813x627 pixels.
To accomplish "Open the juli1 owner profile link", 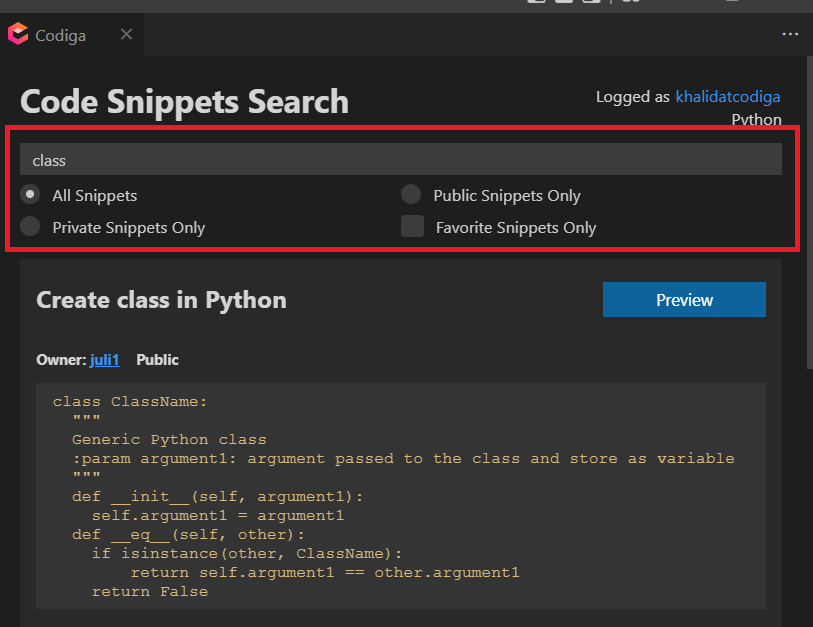I will pyautogui.click(x=105, y=360).
